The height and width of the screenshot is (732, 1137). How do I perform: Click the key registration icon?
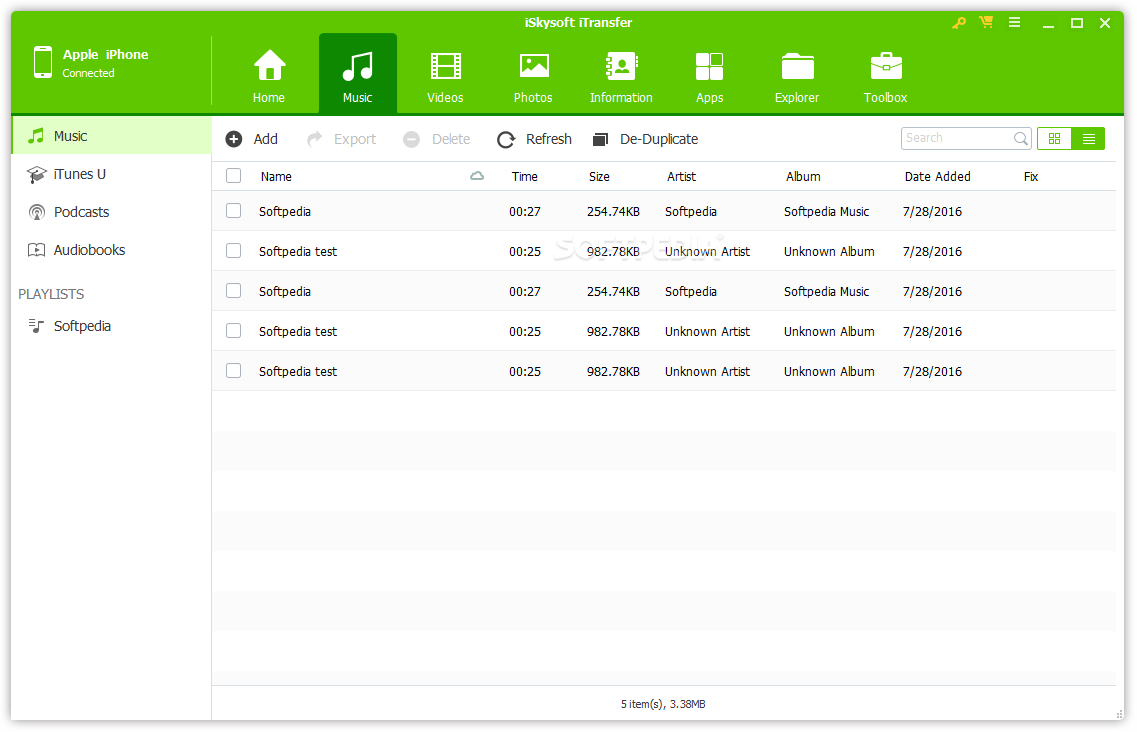point(959,23)
